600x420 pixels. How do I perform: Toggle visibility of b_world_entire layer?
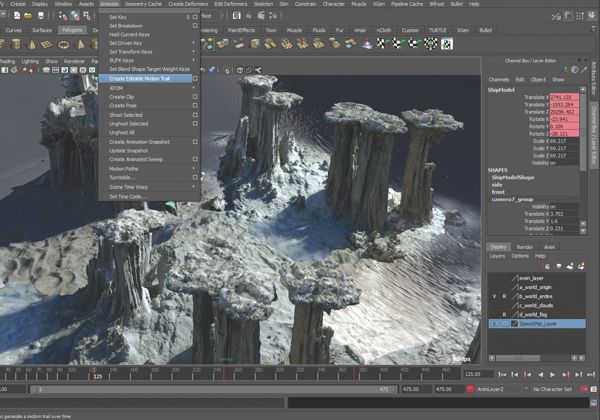[x=494, y=296]
